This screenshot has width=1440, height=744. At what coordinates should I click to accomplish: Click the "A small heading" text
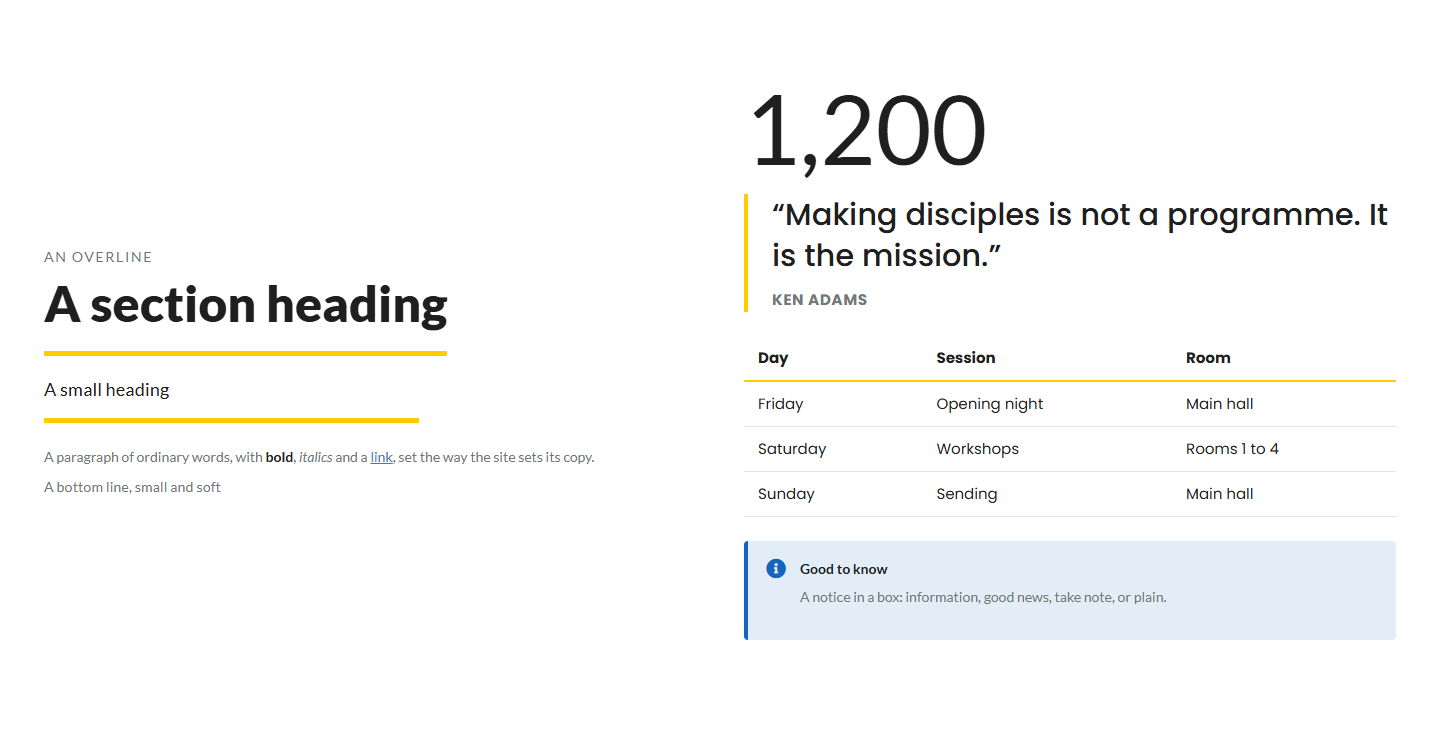coord(107,390)
